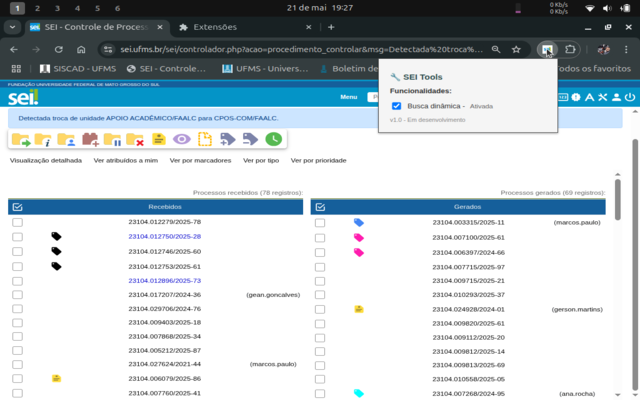Bookmark this page with the star icon
The image size is (640, 400).
(516, 48)
